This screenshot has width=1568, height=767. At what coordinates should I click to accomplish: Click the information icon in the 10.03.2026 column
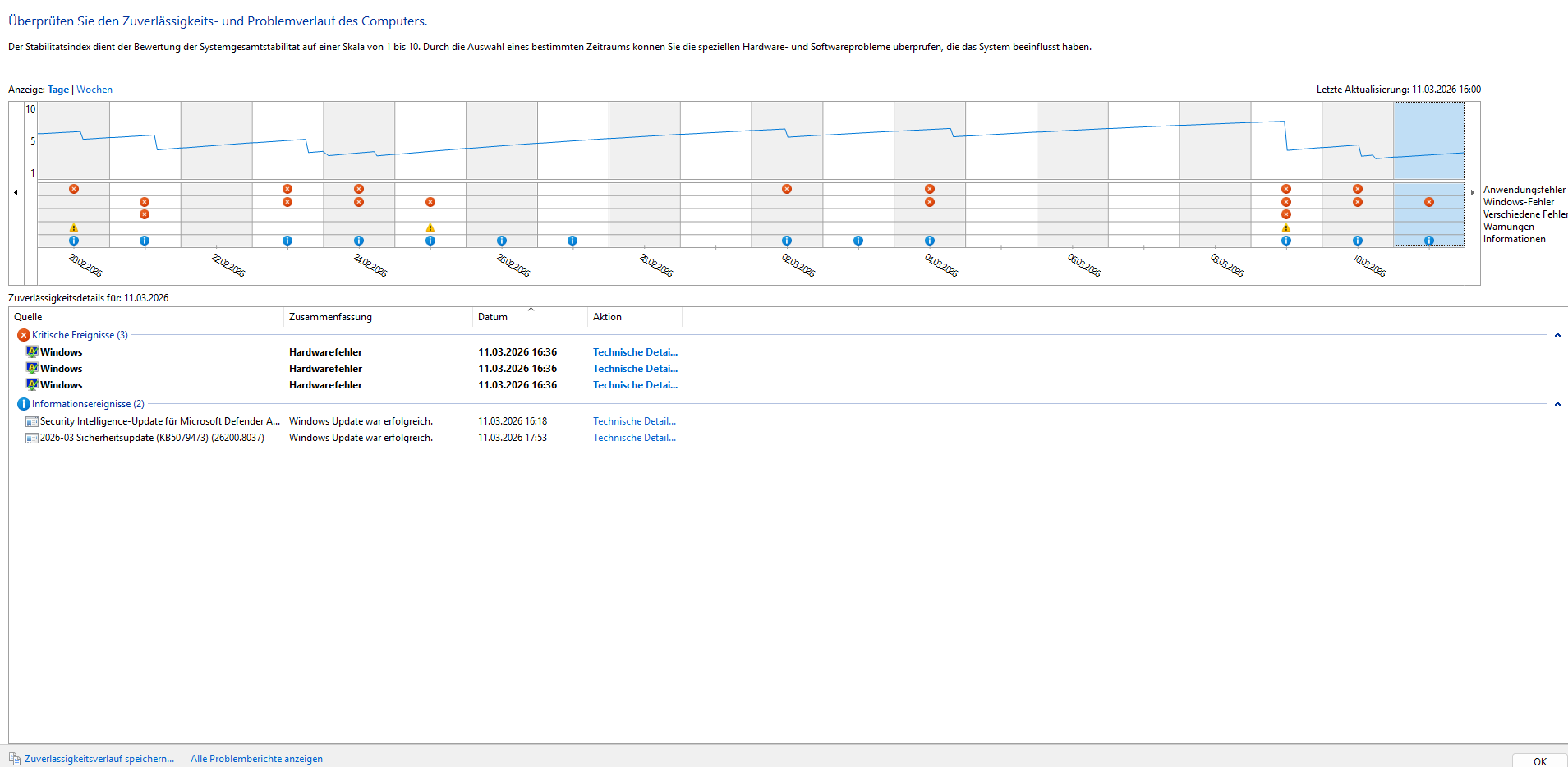[1358, 241]
